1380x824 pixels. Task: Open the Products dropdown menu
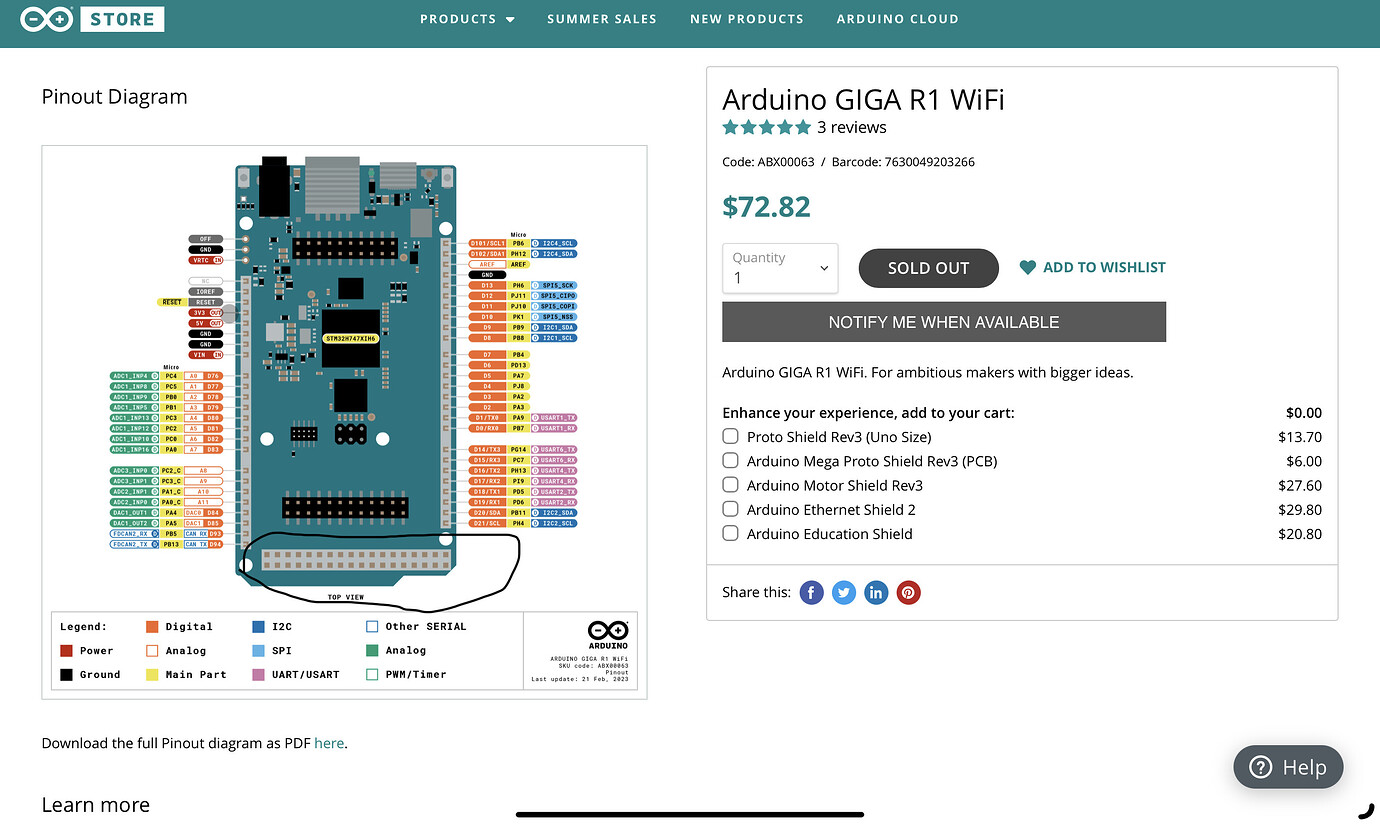(467, 18)
